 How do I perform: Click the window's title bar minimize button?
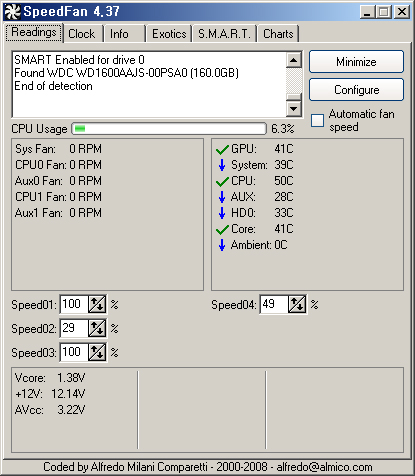367,12
